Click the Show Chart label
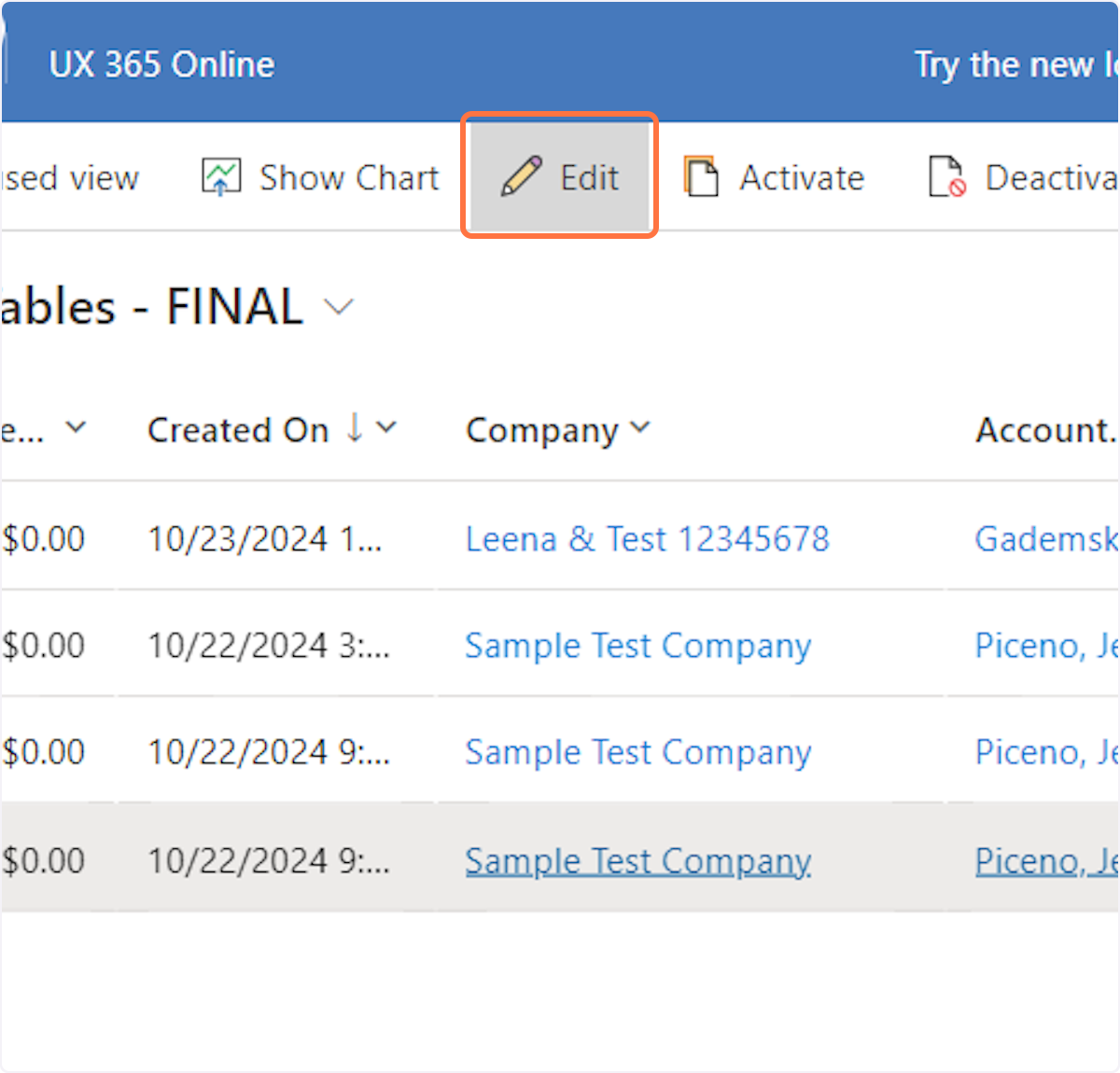The height and width of the screenshot is (1073, 1120). 349,177
